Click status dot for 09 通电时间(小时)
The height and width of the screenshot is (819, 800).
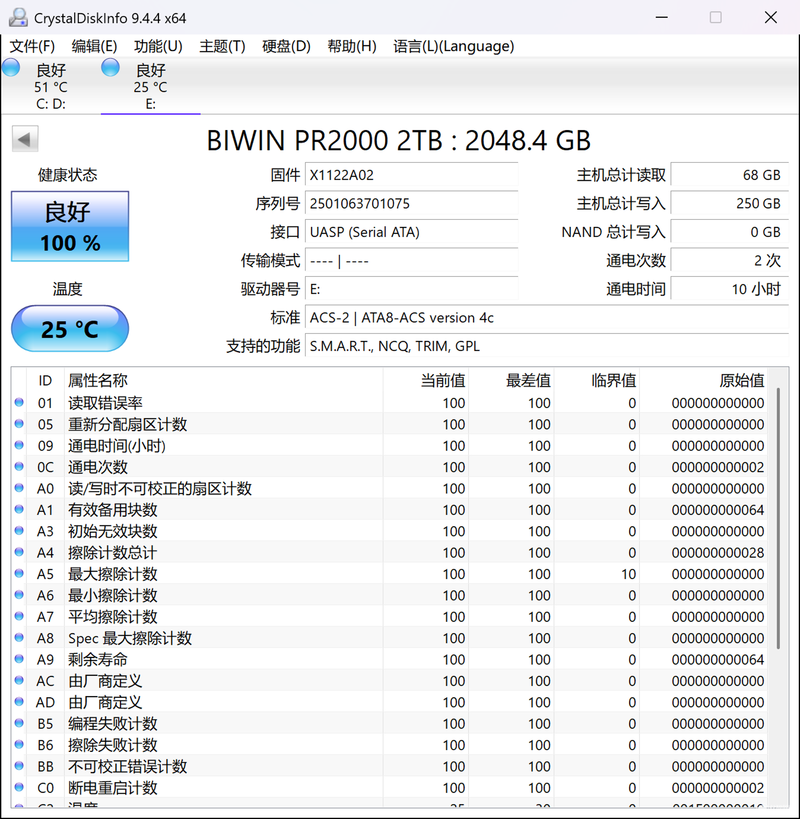point(19,445)
